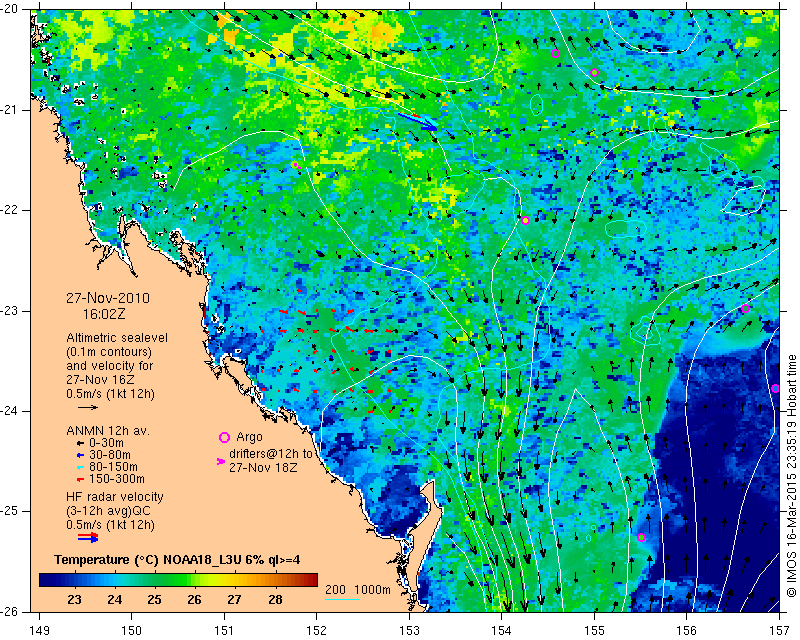Screen dimensions: 800x640
Task: Select the Argo float marker near 25.3°S 155.5°E
Action: (x=641, y=537)
